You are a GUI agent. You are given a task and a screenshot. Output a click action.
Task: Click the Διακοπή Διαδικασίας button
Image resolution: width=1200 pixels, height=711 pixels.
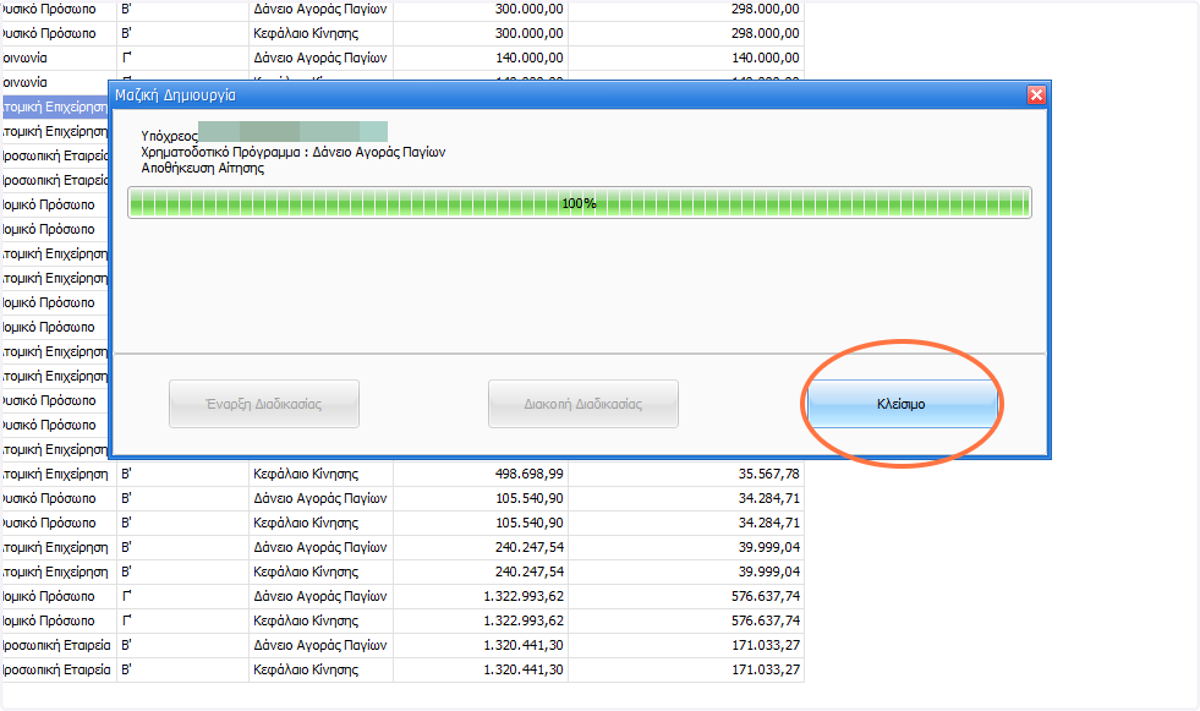click(x=583, y=404)
